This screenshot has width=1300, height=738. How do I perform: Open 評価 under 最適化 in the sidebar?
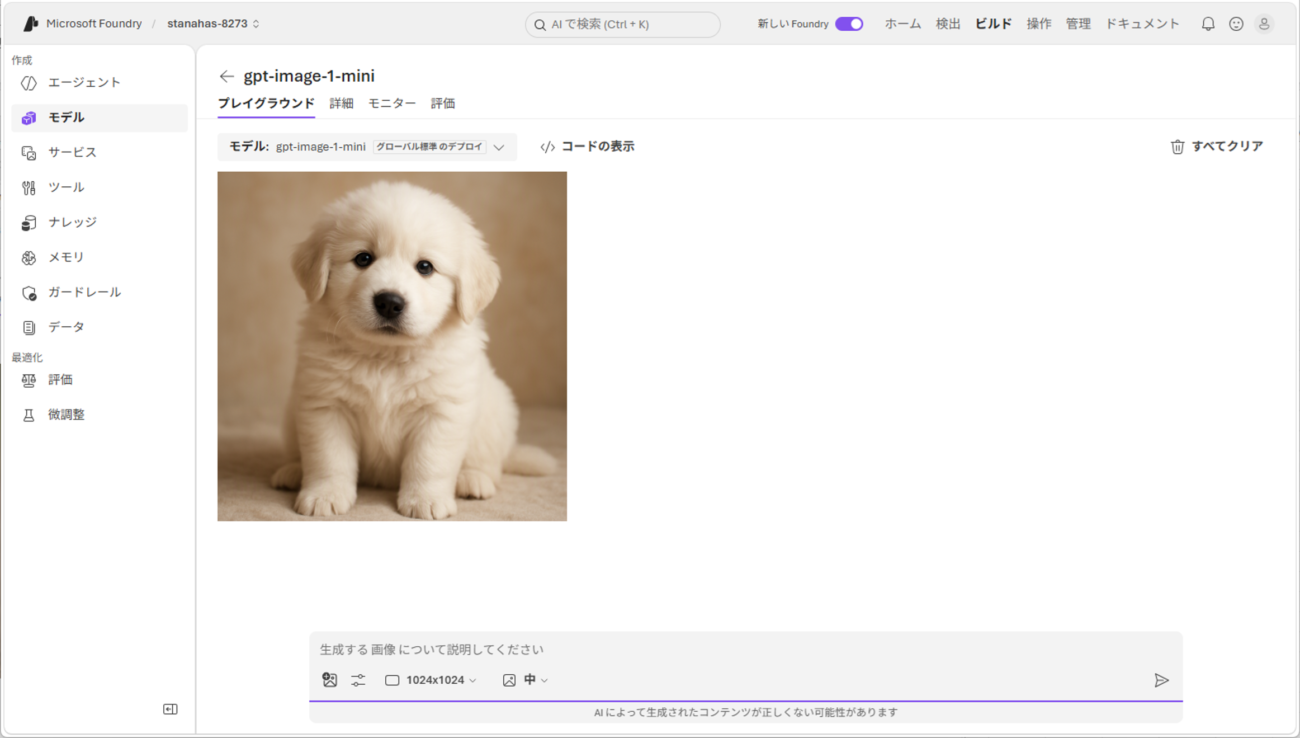click(x=99, y=380)
